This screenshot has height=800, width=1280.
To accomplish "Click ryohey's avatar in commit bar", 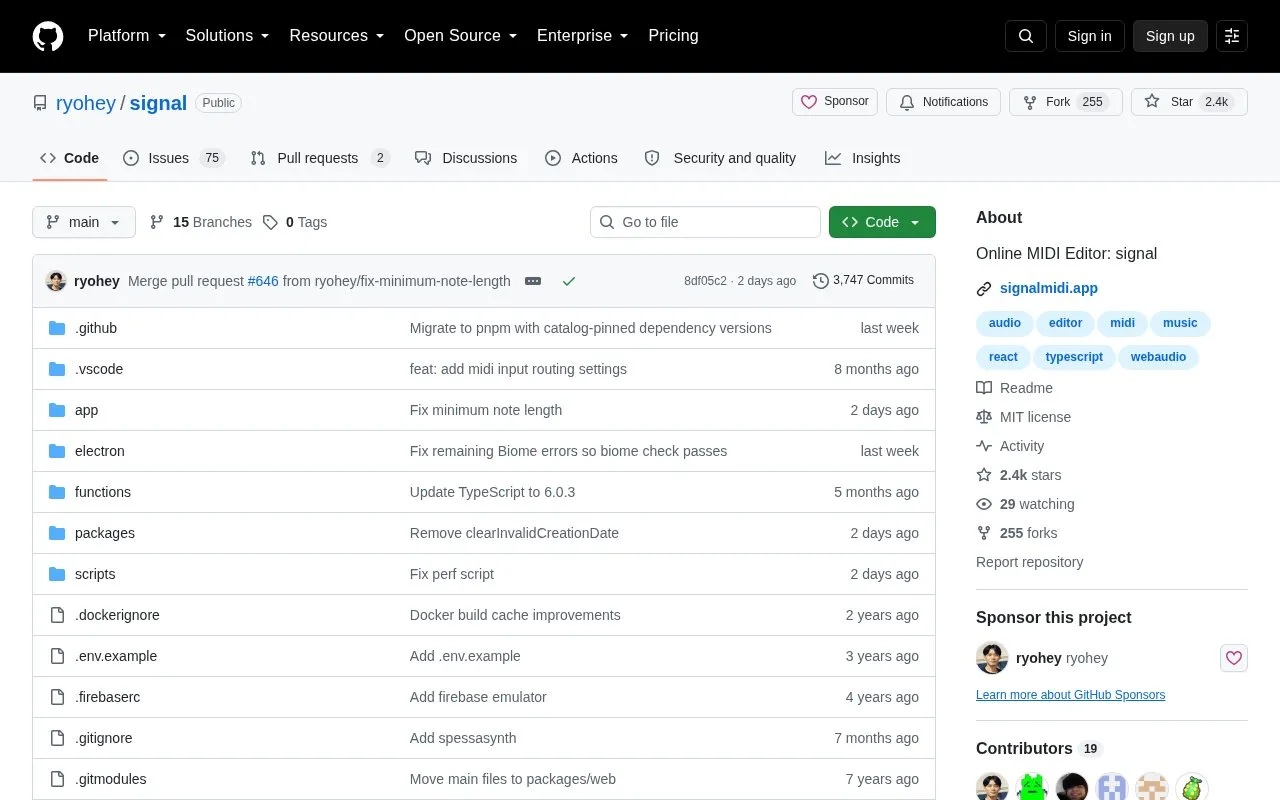I will (56, 281).
